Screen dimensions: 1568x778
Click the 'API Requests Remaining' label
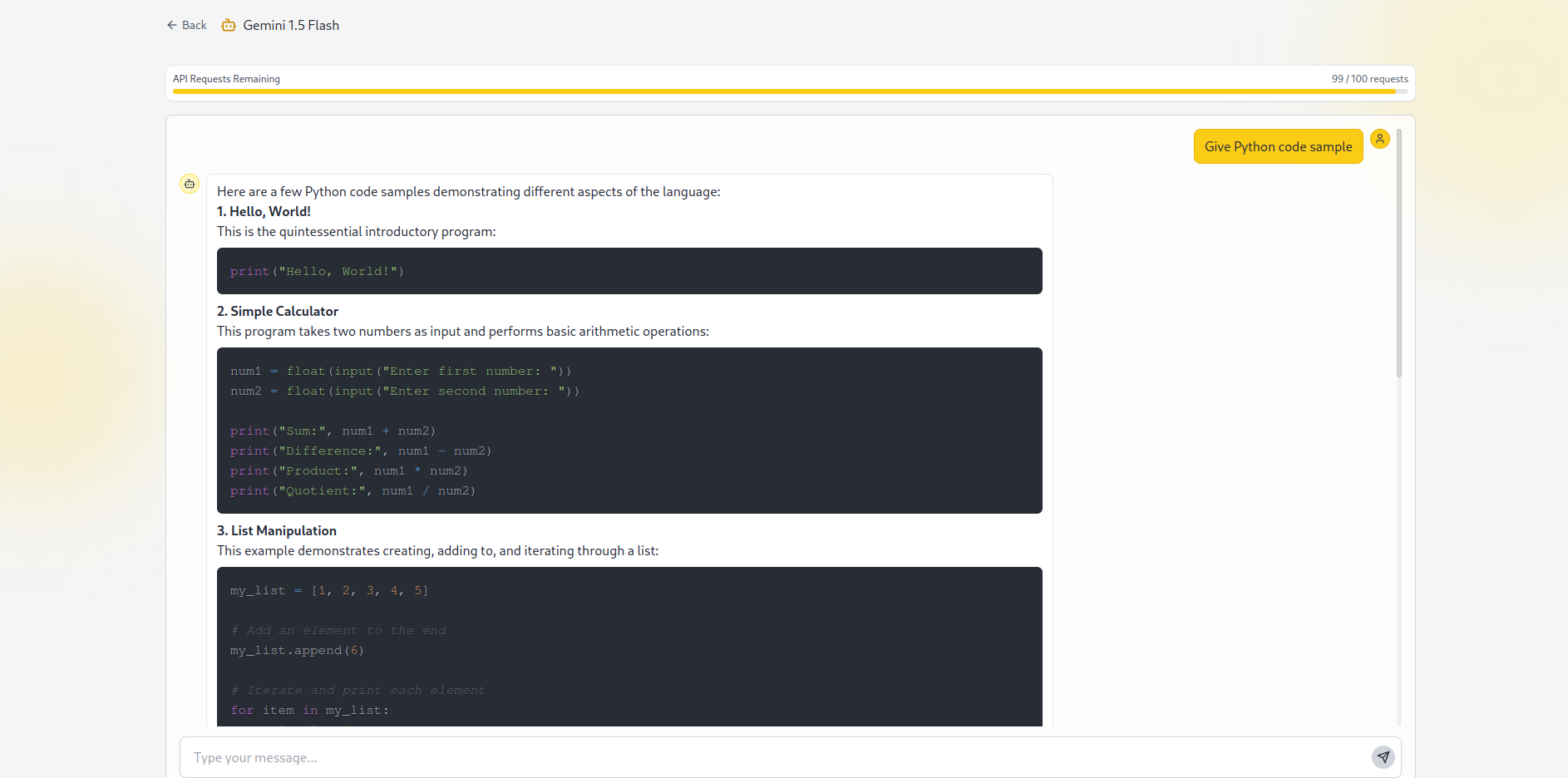(x=226, y=79)
